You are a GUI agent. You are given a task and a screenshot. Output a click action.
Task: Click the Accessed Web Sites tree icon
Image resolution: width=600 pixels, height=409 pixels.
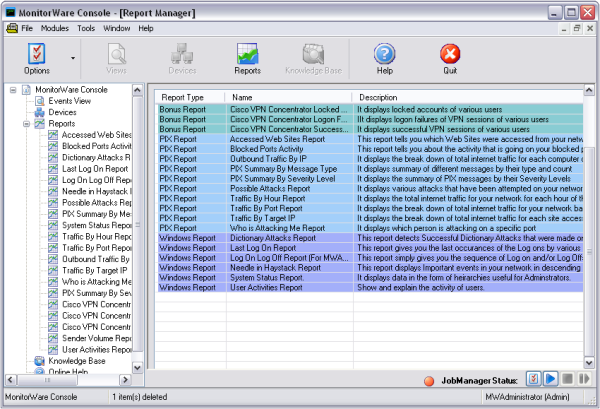tap(53, 135)
